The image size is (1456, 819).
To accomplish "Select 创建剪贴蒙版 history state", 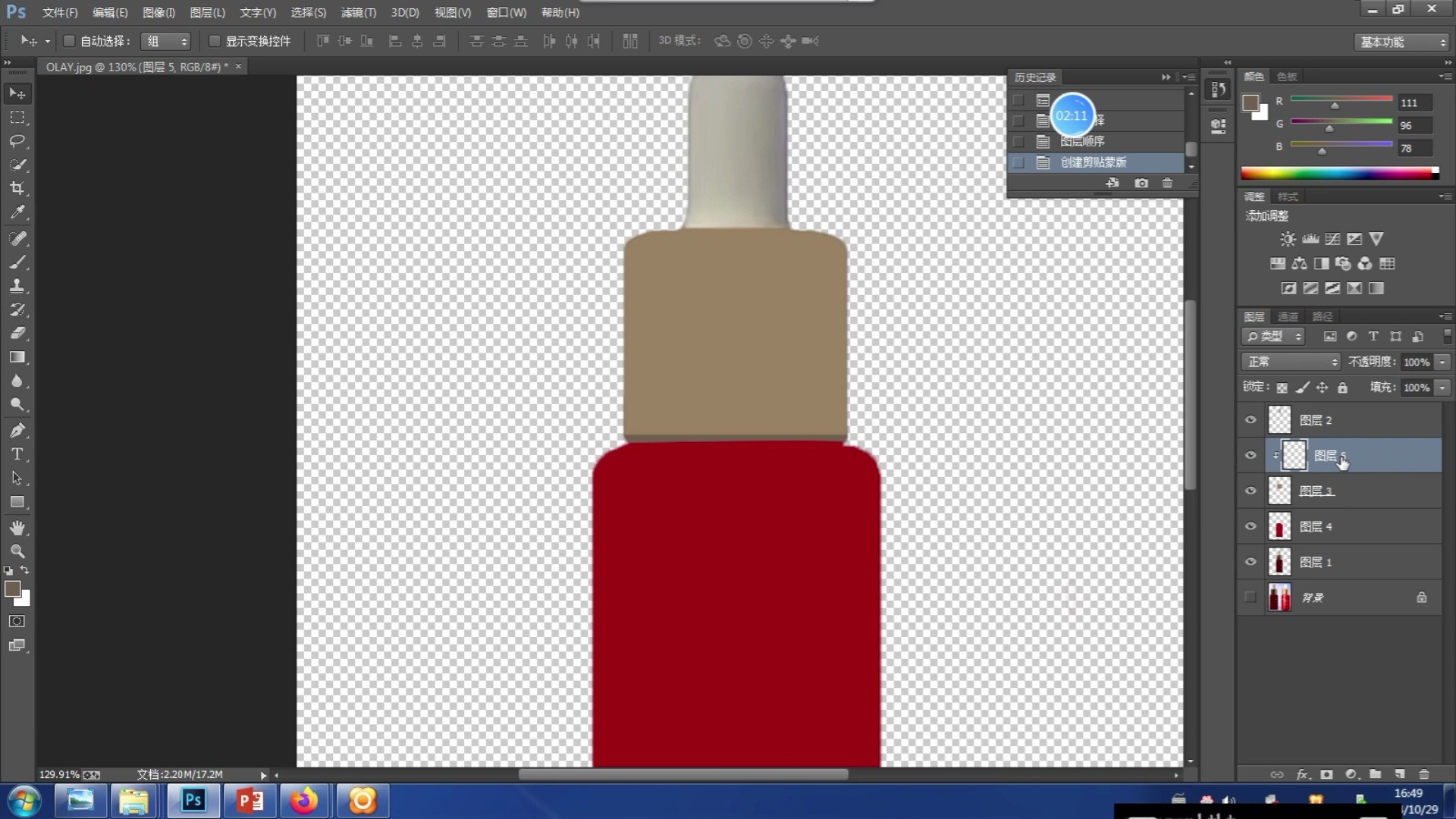I will pyautogui.click(x=1097, y=162).
